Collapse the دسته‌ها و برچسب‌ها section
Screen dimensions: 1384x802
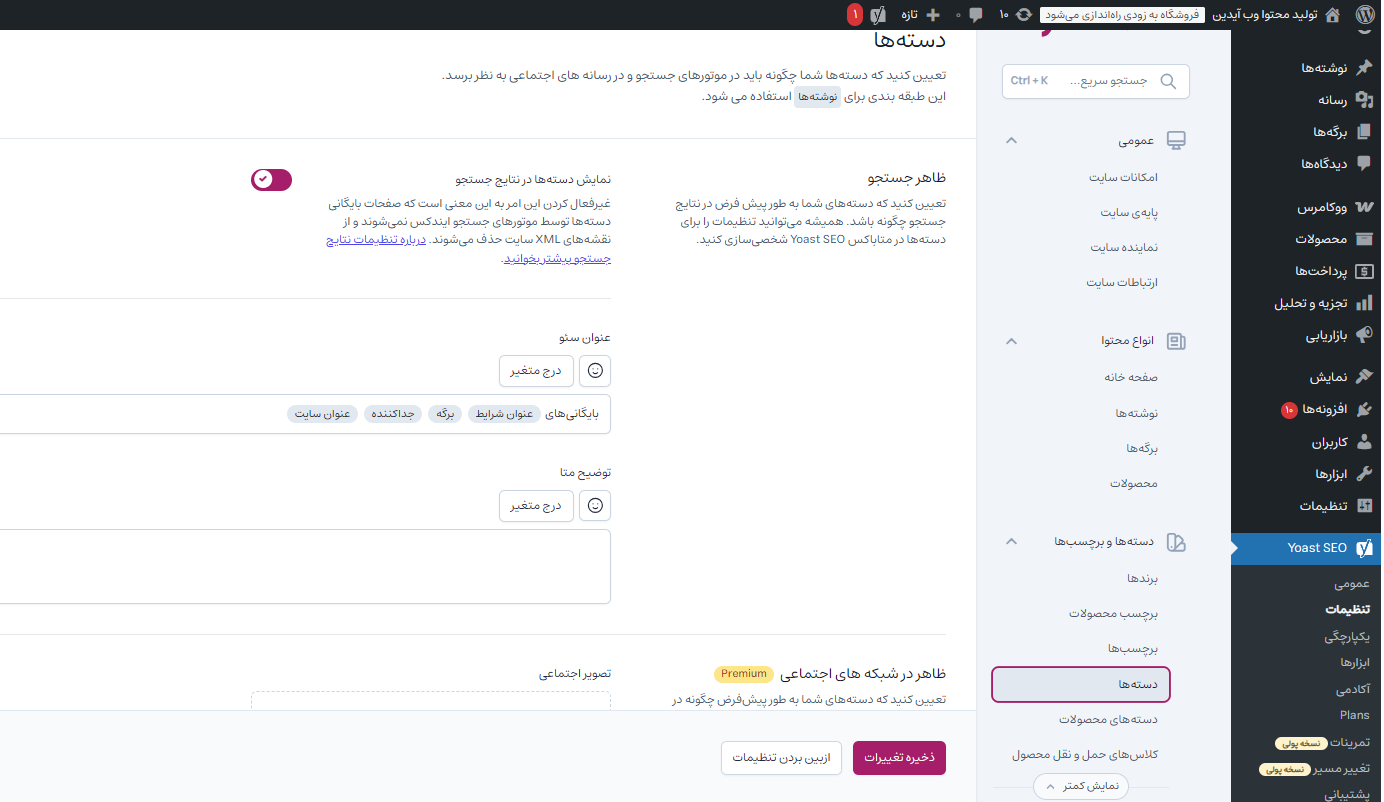(1011, 542)
